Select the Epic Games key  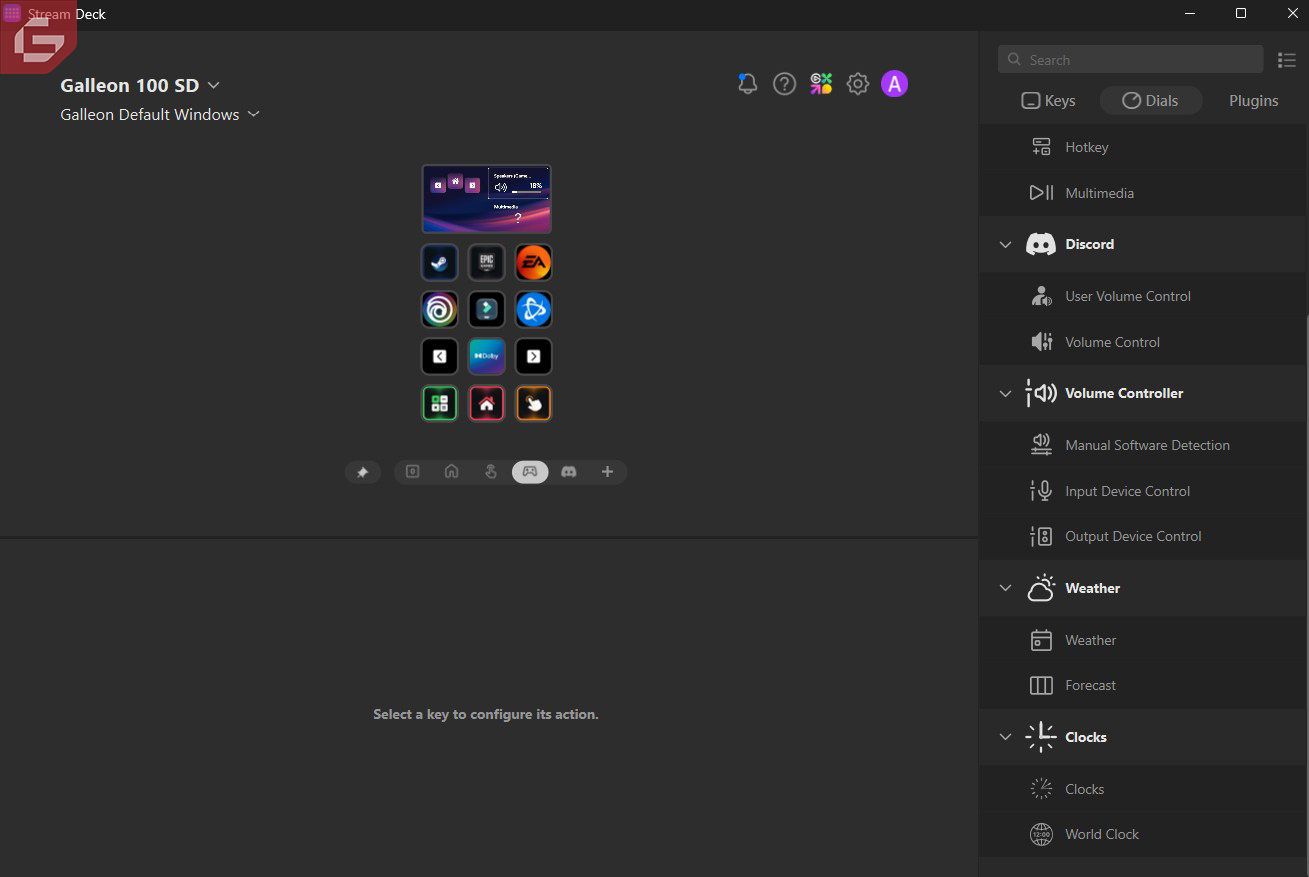pos(486,263)
